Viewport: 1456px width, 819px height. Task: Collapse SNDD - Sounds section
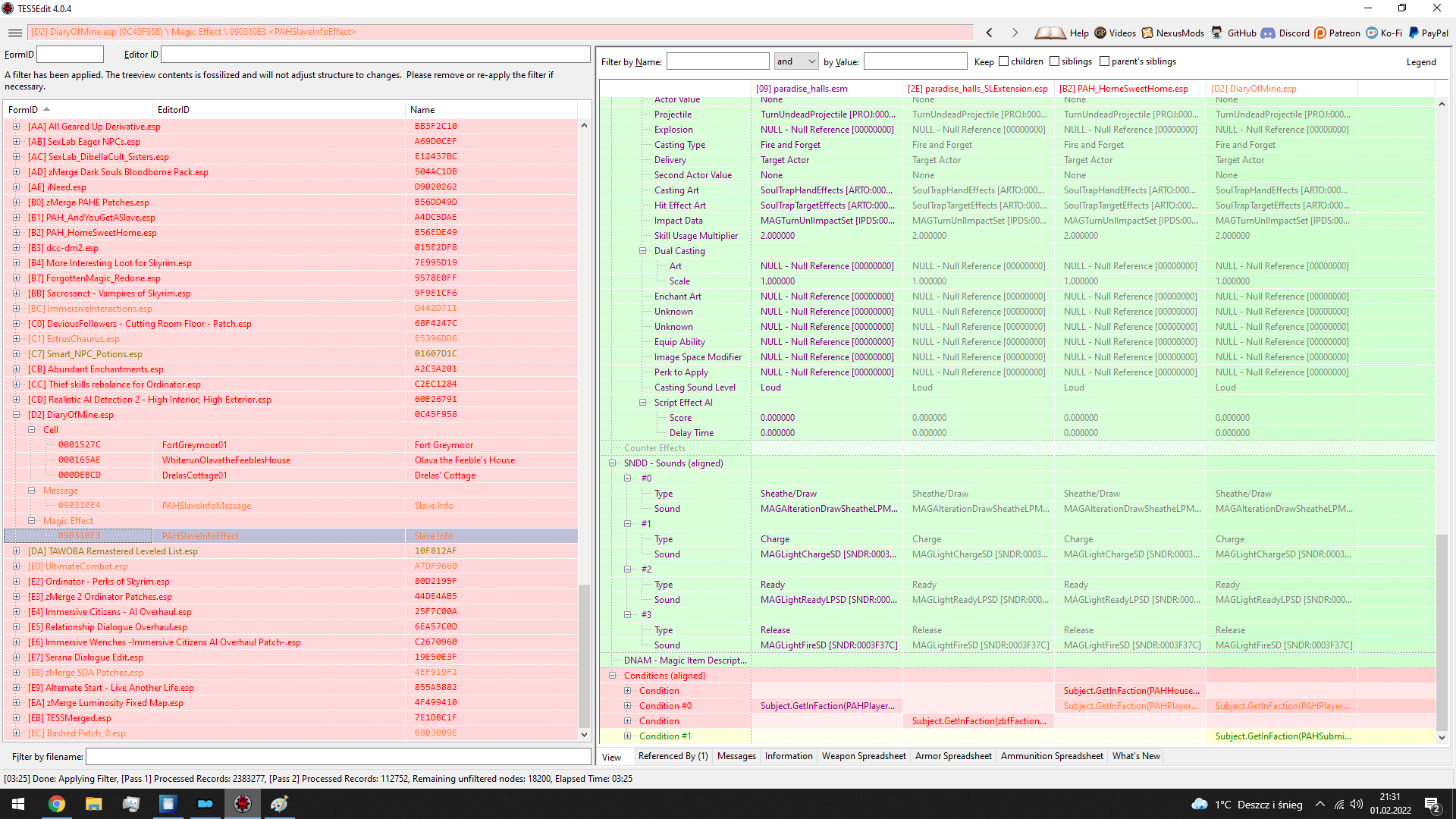click(x=613, y=463)
